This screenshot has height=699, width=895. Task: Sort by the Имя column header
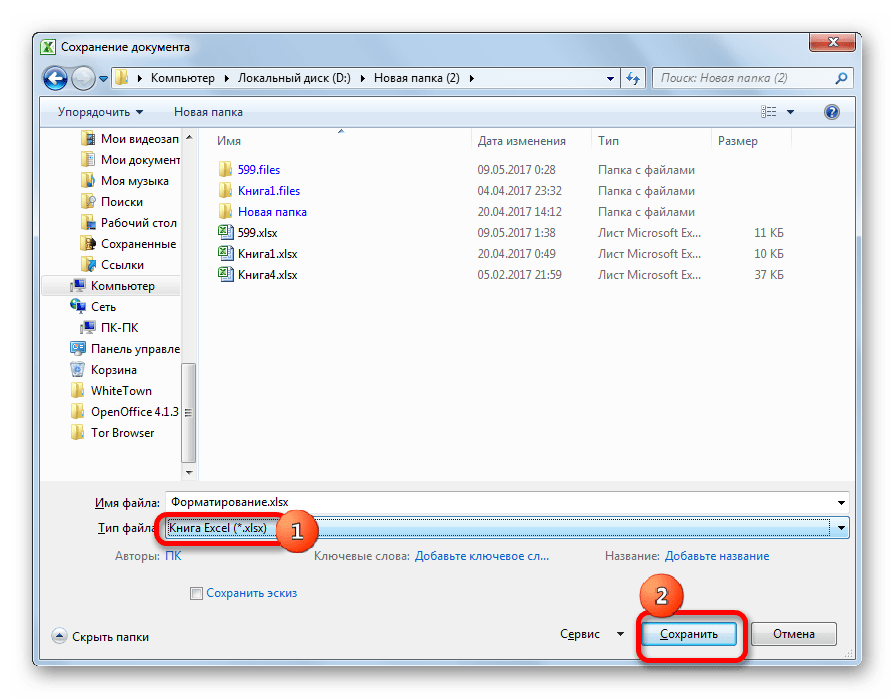coord(229,141)
